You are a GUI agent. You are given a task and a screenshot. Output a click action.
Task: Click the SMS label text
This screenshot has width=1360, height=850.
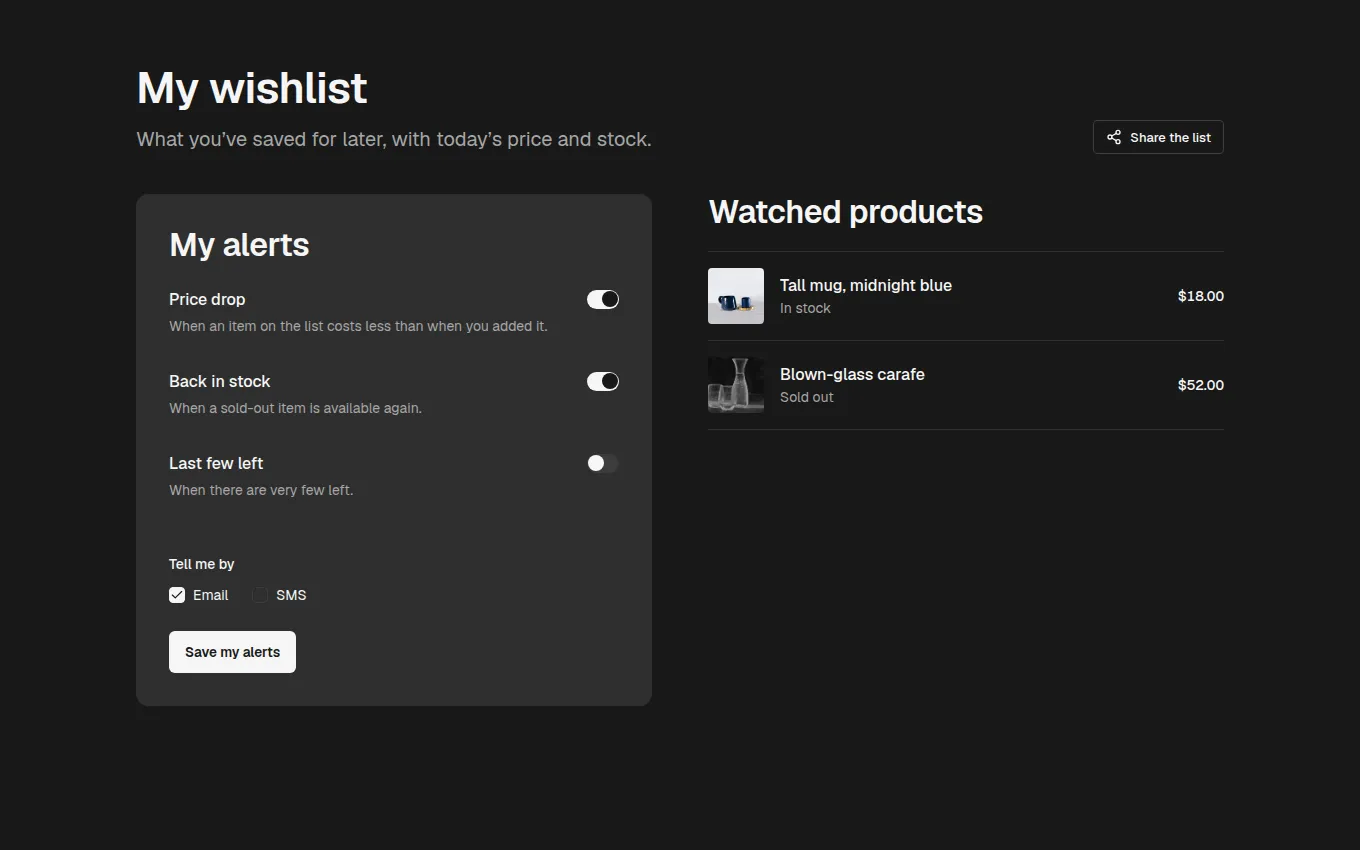coord(291,595)
